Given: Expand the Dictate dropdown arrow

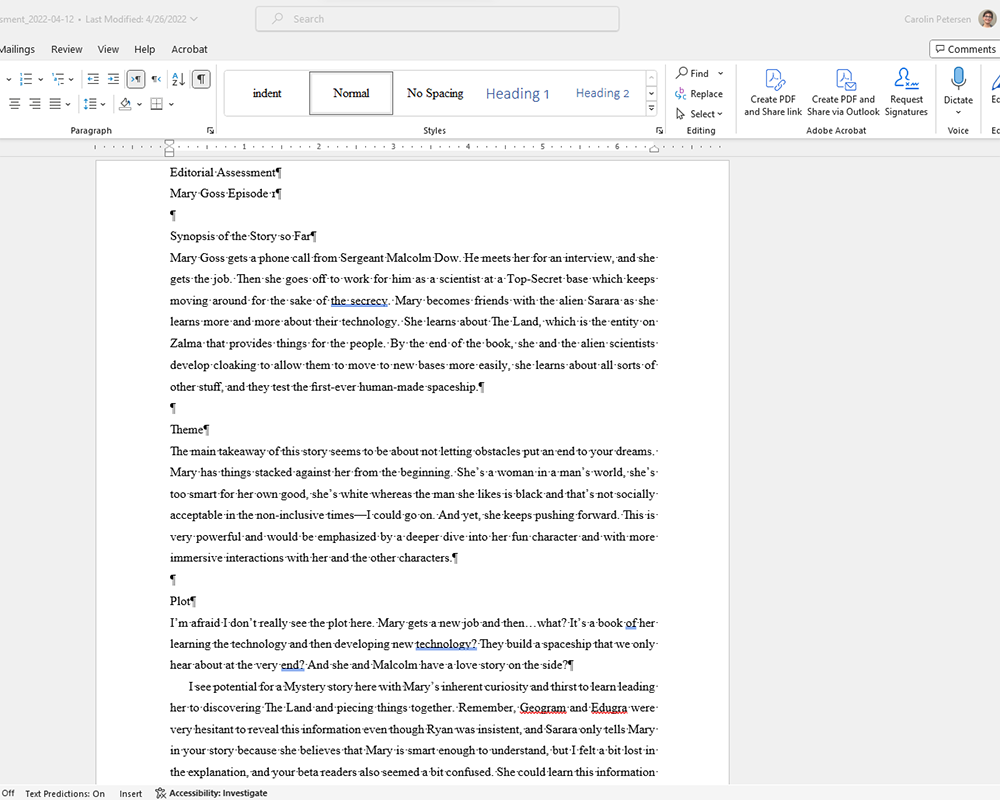Looking at the screenshot, I should [958, 112].
